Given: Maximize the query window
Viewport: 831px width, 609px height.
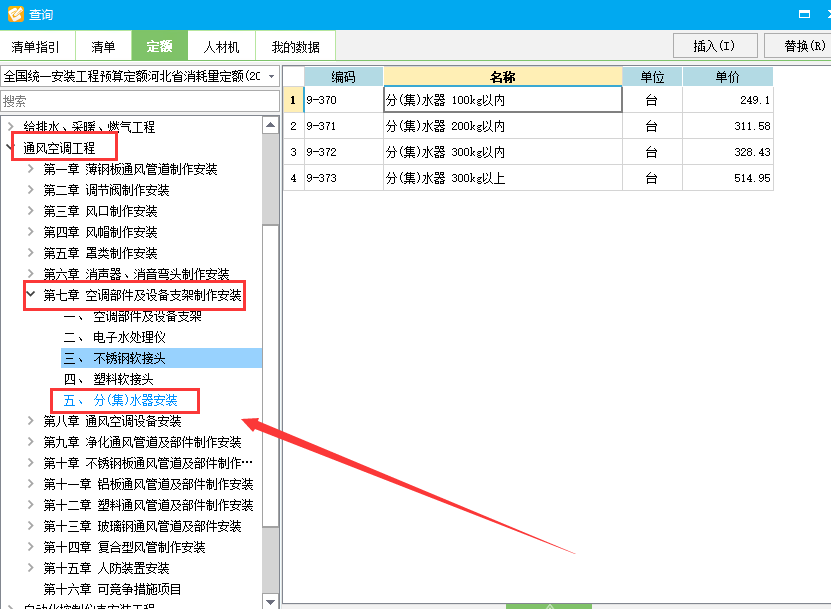Looking at the screenshot, I should coord(804,14).
